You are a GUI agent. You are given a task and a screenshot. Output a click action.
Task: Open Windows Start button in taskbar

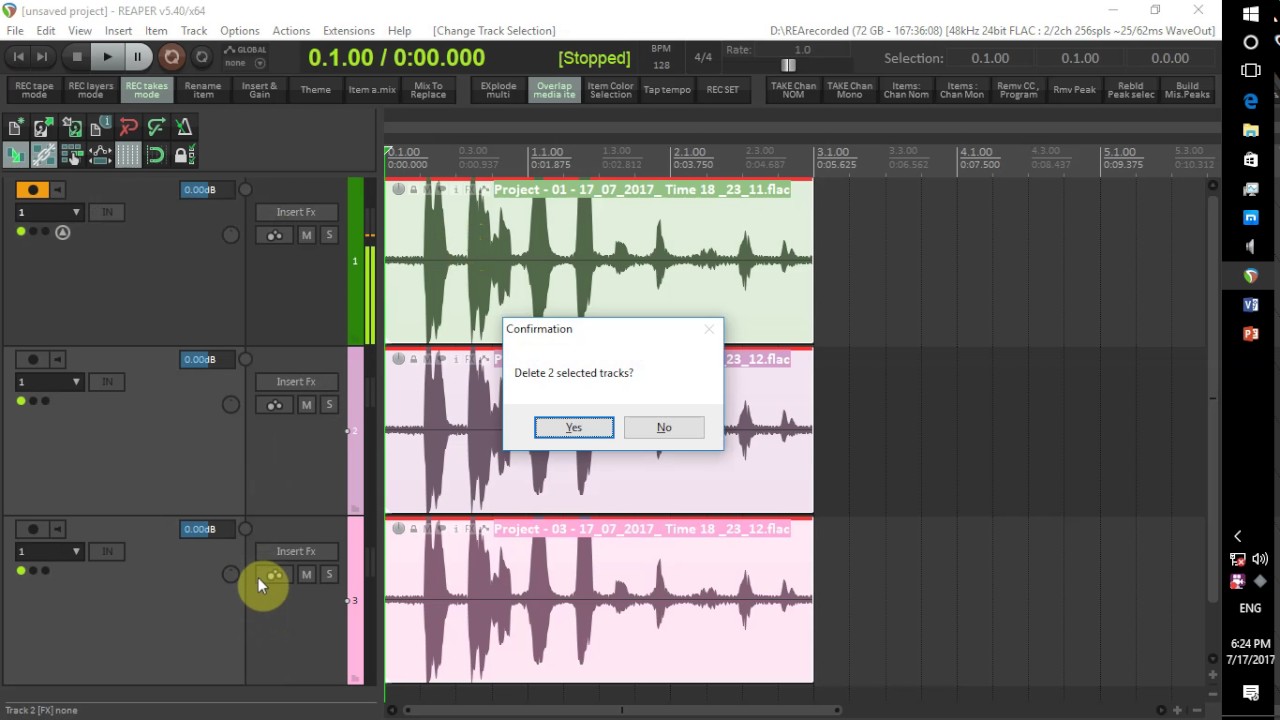click(1251, 14)
